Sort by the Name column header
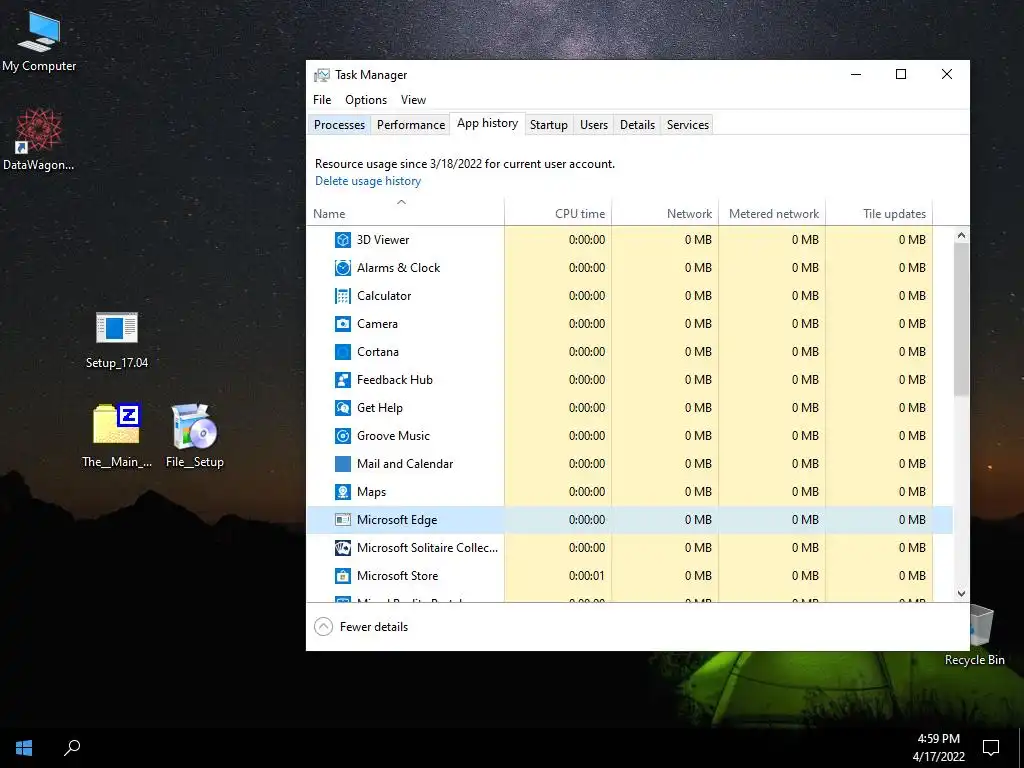The height and width of the screenshot is (768, 1024). pyautogui.click(x=405, y=214)
